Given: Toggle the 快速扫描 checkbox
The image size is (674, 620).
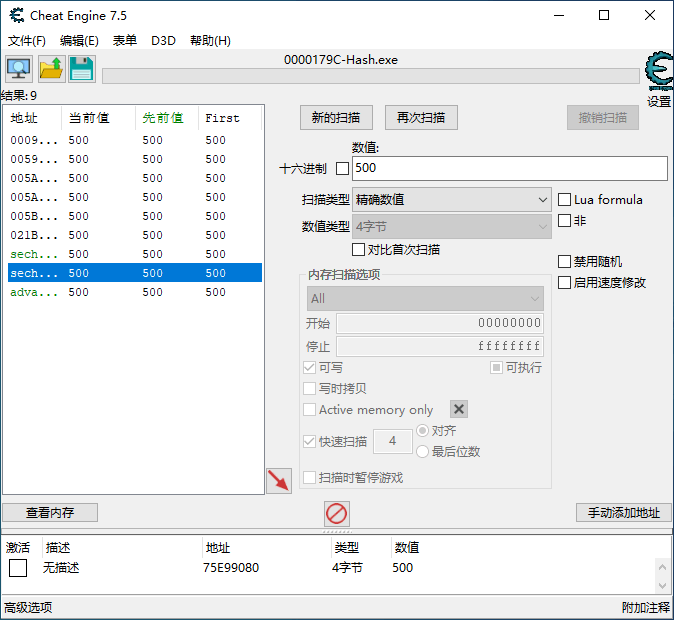Looking at the screenshot, I should click(309, 442).
